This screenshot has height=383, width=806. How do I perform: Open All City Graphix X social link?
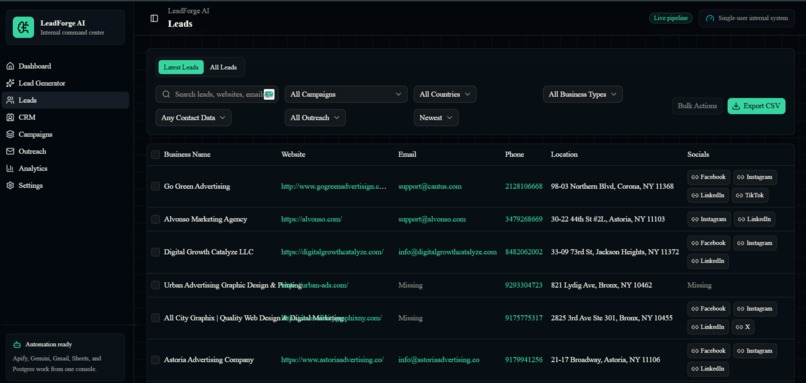click(743, 327)
